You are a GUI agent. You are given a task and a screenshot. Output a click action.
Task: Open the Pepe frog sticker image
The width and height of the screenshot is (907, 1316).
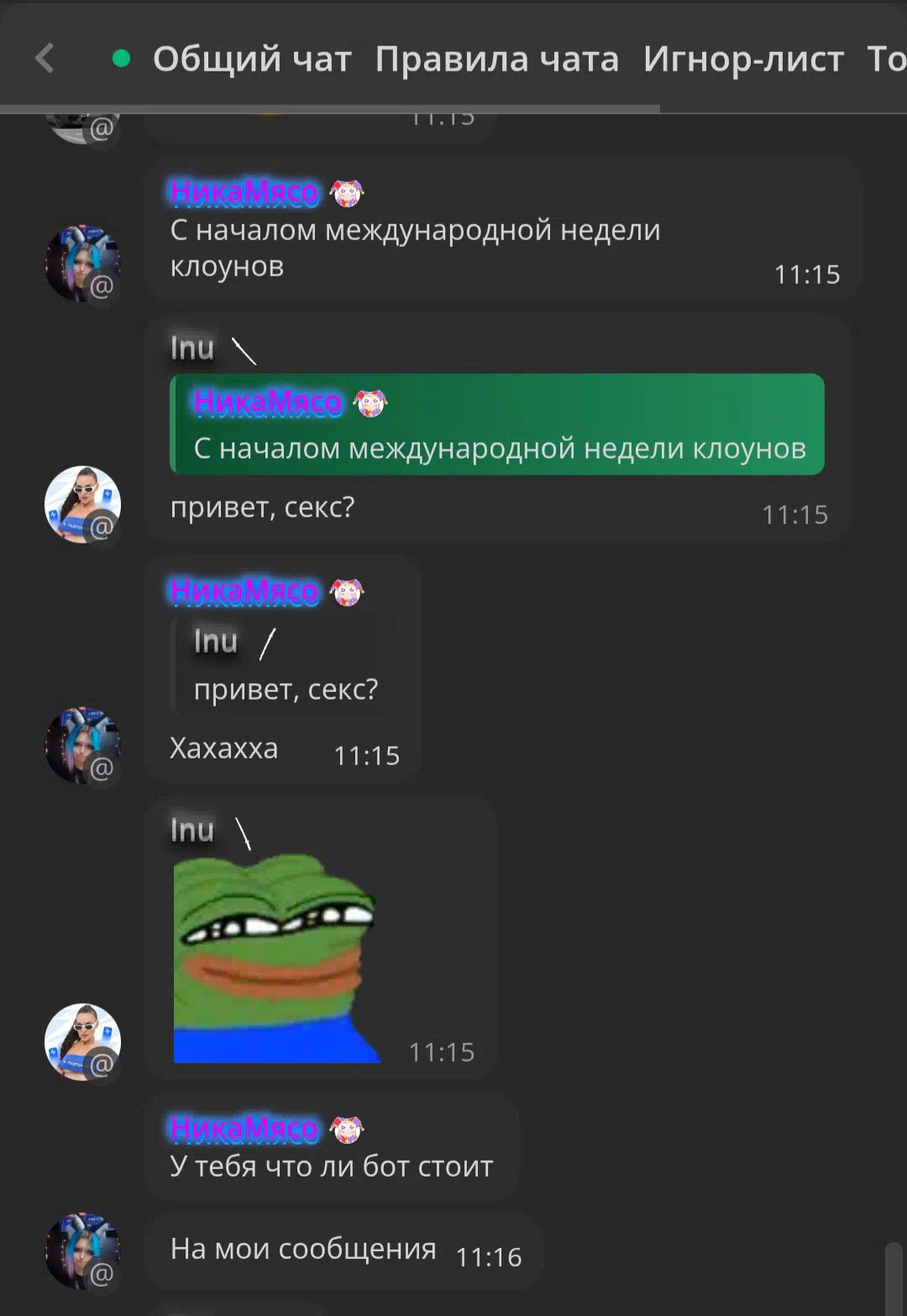click(275, 958)
